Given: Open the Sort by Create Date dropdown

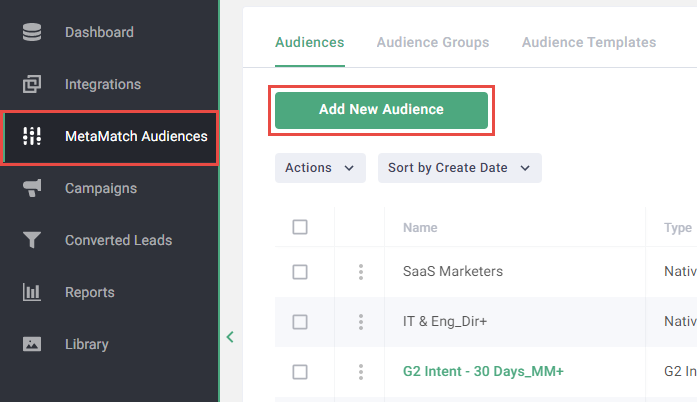Looking at the screenshot, I should click(459, 168).
